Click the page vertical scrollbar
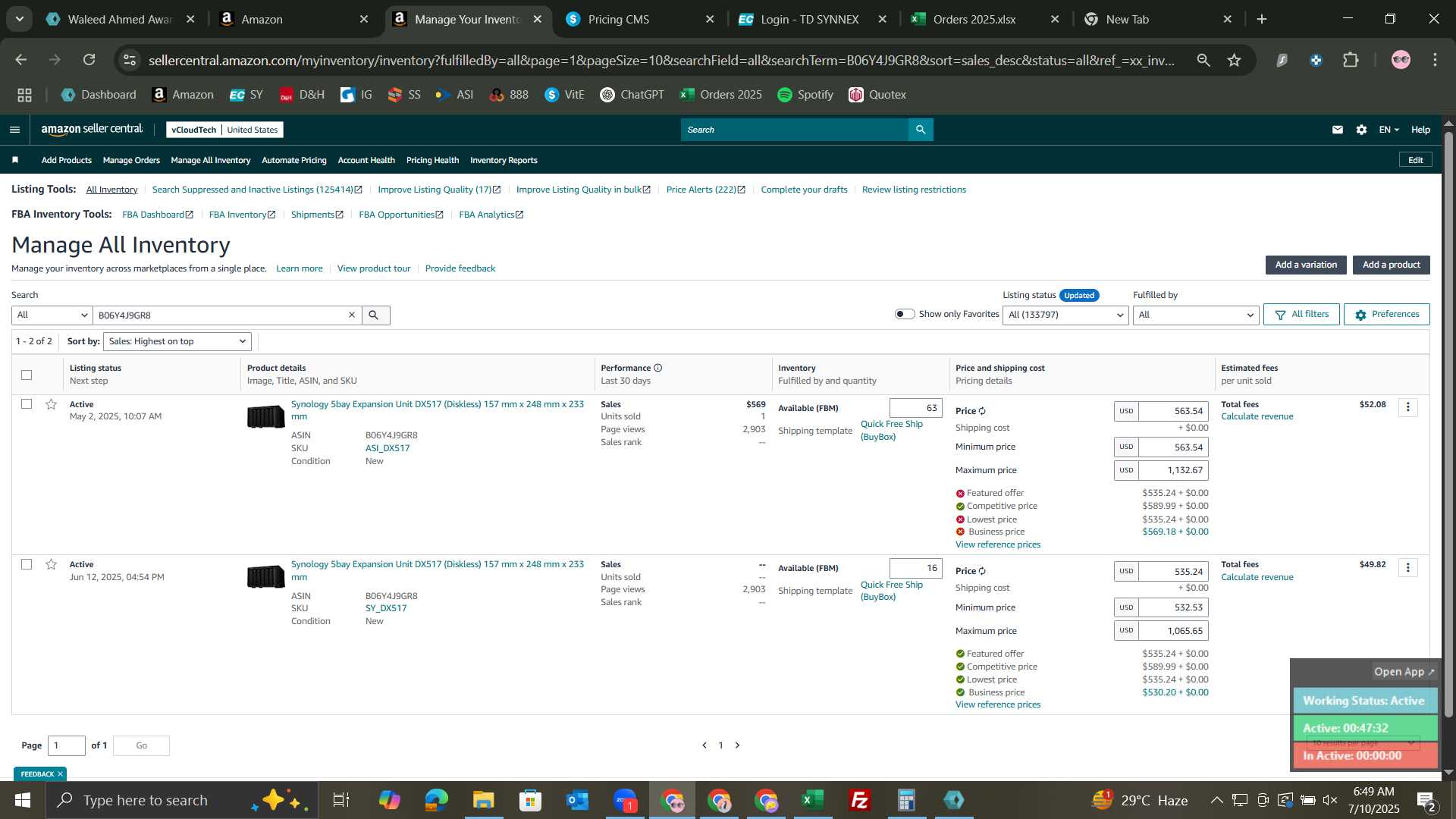This screenshot has height=819, width=1456. 1448,425
